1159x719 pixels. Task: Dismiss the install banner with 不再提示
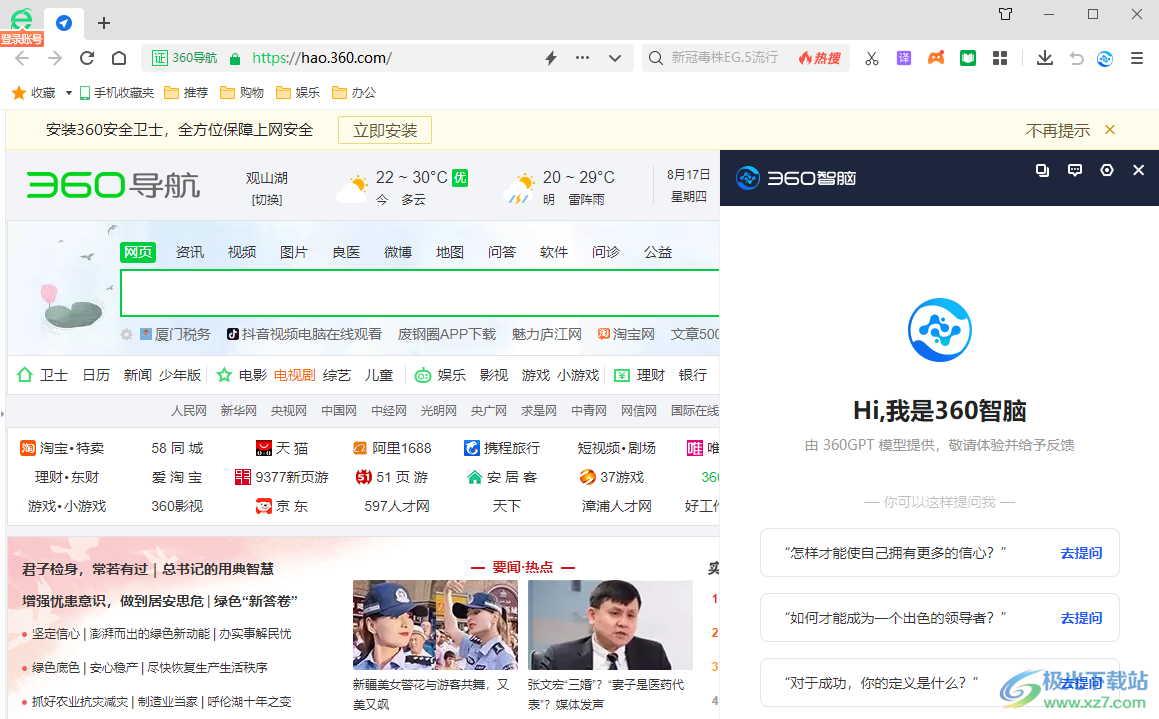[1058, 130]
